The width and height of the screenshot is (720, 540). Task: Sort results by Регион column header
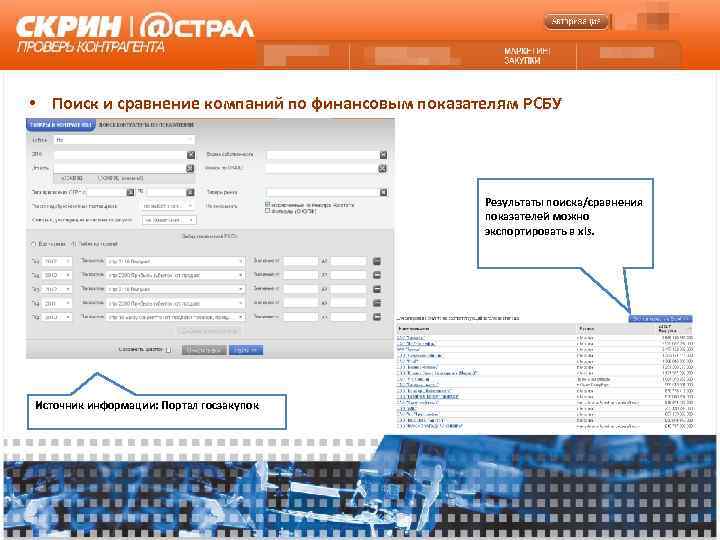tap(586, 329)
